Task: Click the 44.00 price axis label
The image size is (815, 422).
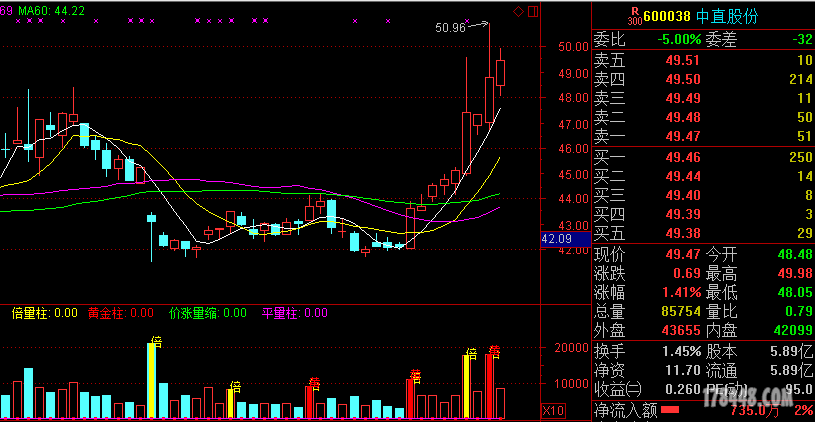Action: tap(574, 199)
